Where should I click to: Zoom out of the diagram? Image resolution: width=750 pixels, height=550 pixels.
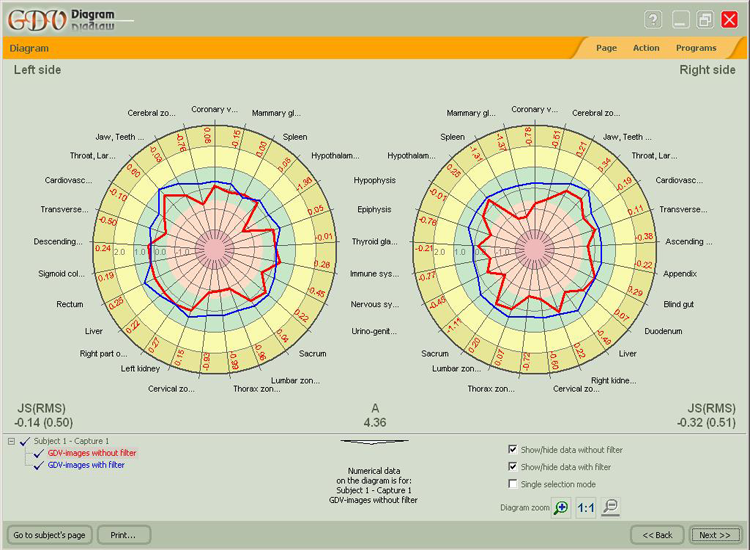(x=611, y=508)
